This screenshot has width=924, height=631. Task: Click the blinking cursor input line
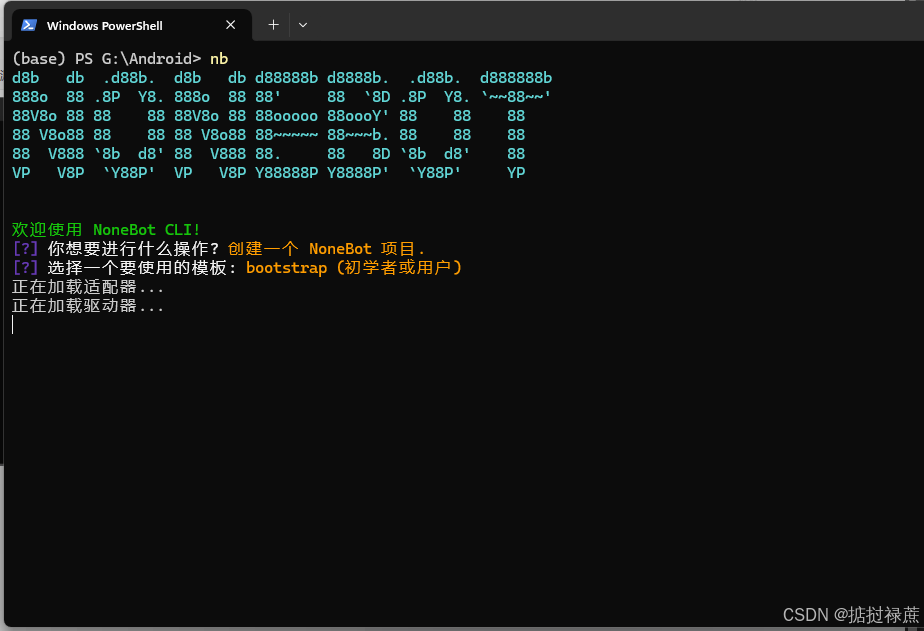[13, 325]
